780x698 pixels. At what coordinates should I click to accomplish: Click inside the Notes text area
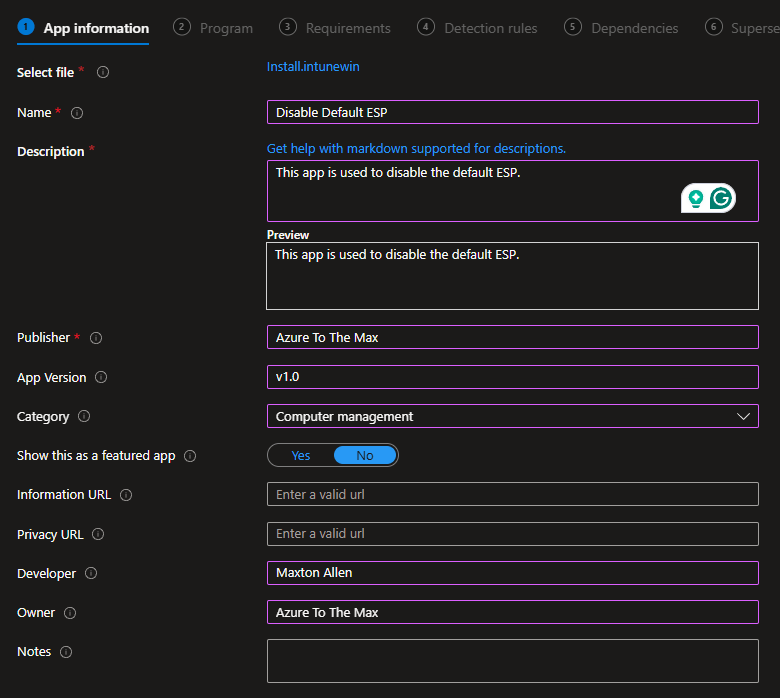coord(512,660)
